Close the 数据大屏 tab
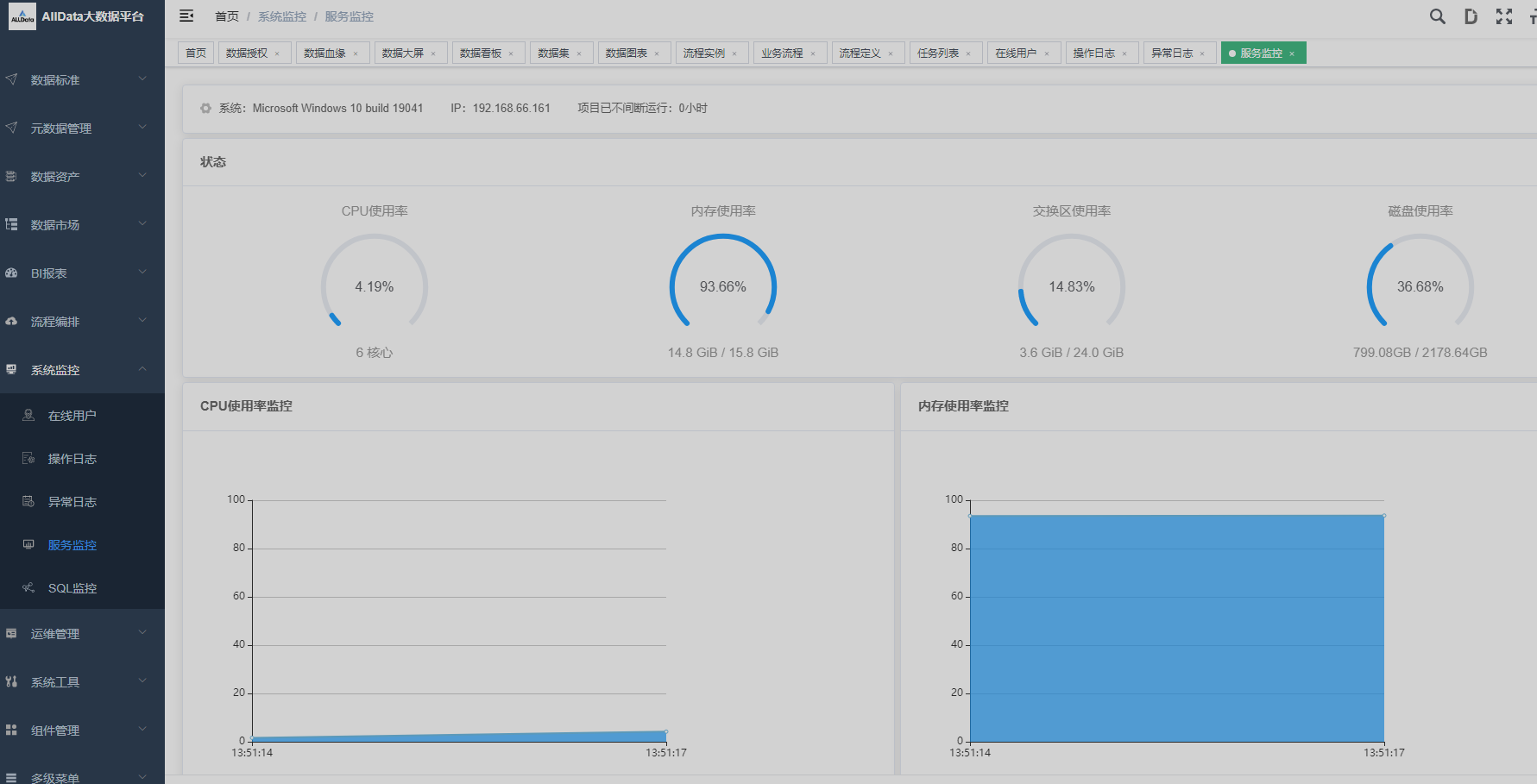Image resolution: width=1537 pixels, height=784 pixels. (x=433, y=53)
